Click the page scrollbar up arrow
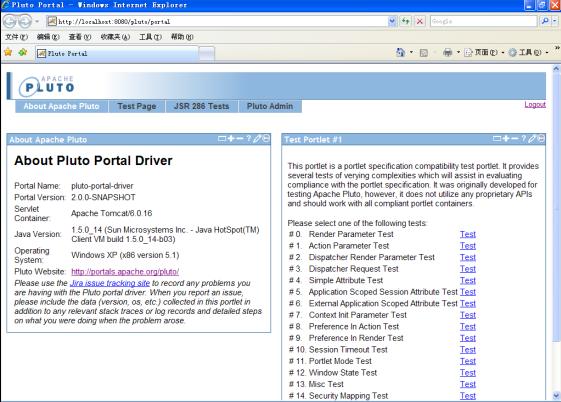The height and width of the screenshot is (402, 561). (556, 68)
